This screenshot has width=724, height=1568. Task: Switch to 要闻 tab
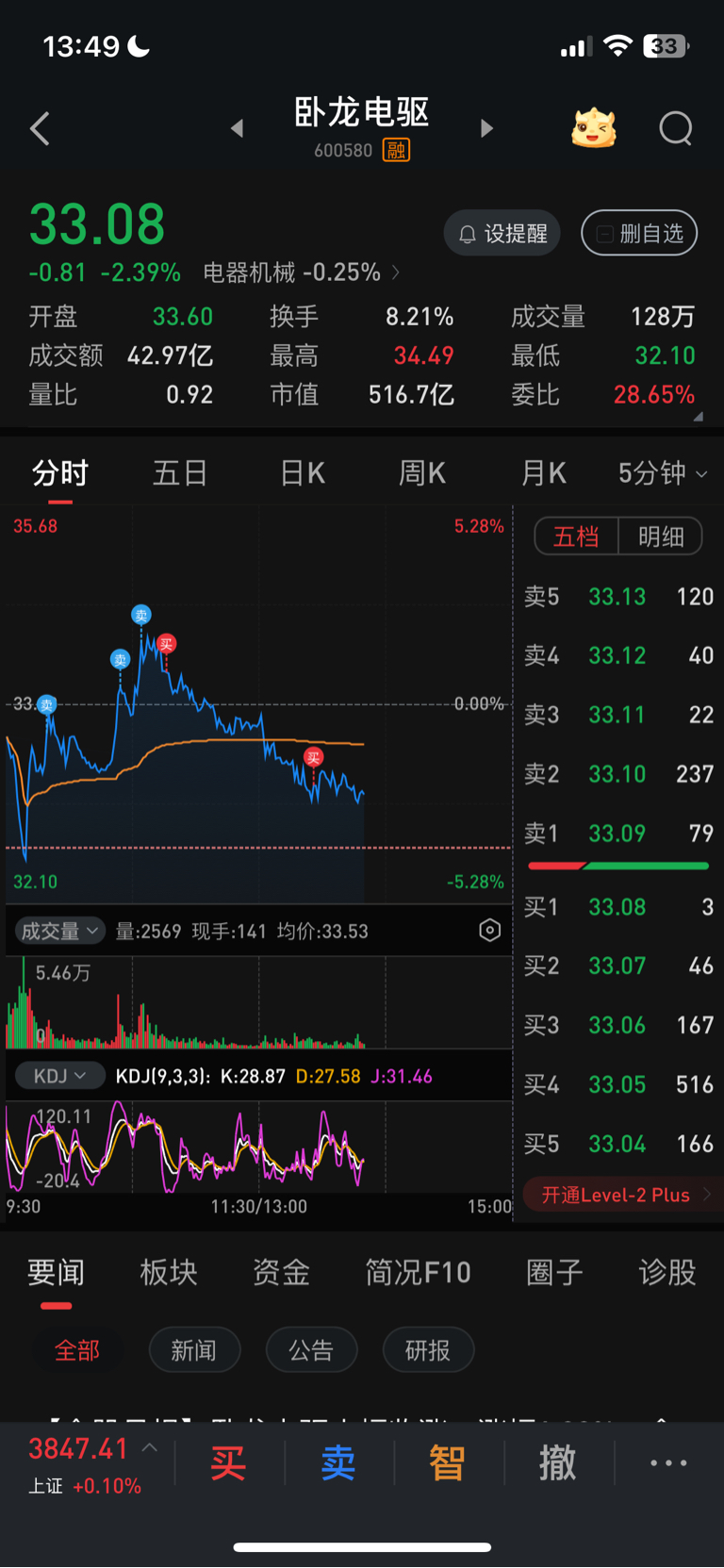(x=56, y=1273)
